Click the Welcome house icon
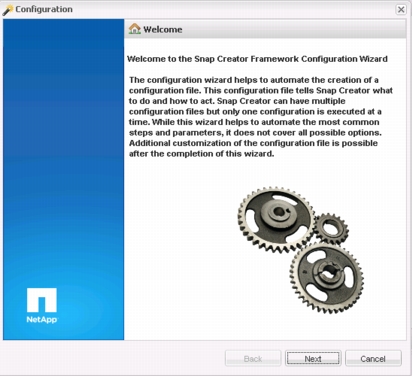This screenshot has width=413, height=377. tap(135, 29)
